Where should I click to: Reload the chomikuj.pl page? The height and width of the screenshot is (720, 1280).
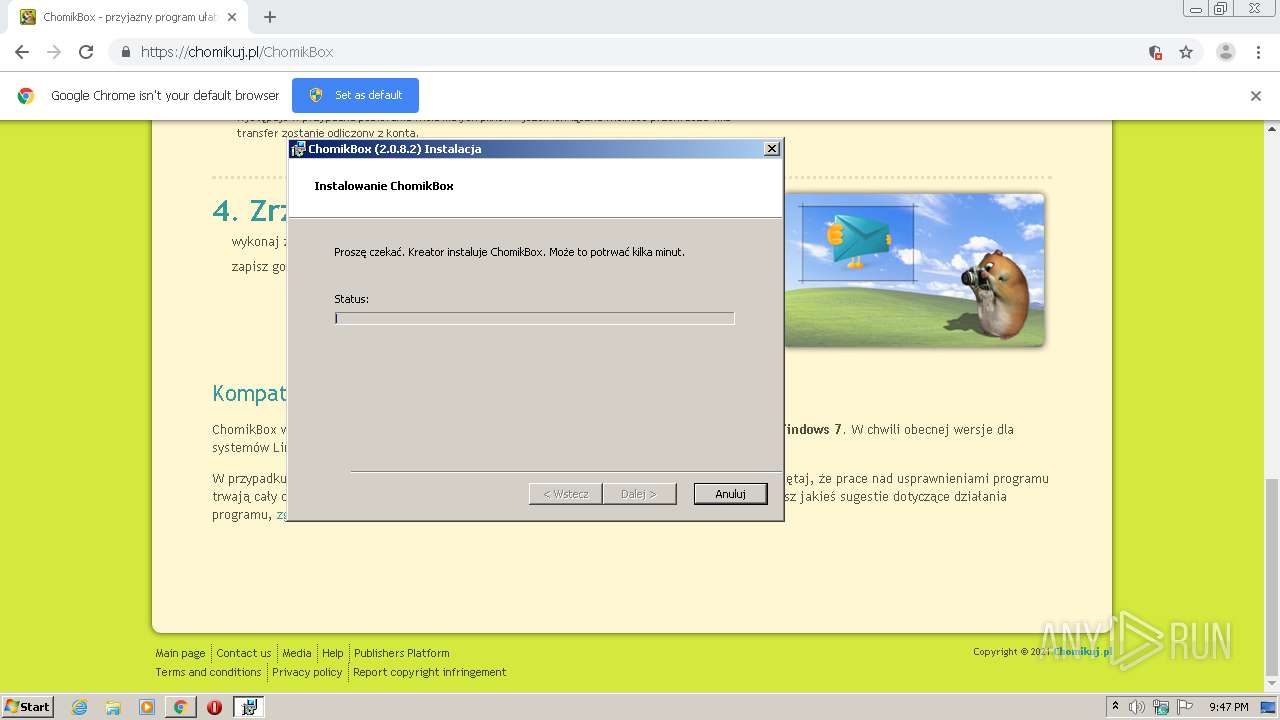pyautogui.click(x=86, y=52)
